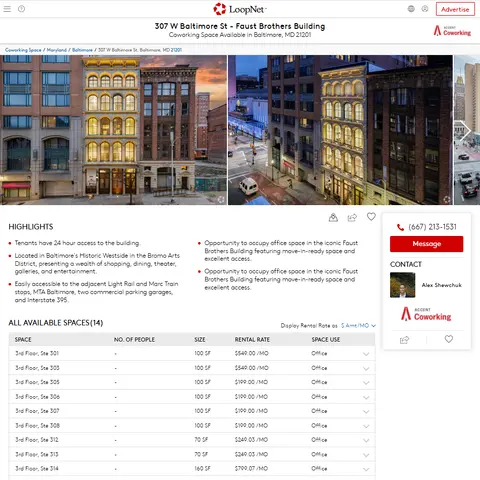Show next photo with the right arrow
The width and height of the screenshot is (480, 480).
coord(465,130)
